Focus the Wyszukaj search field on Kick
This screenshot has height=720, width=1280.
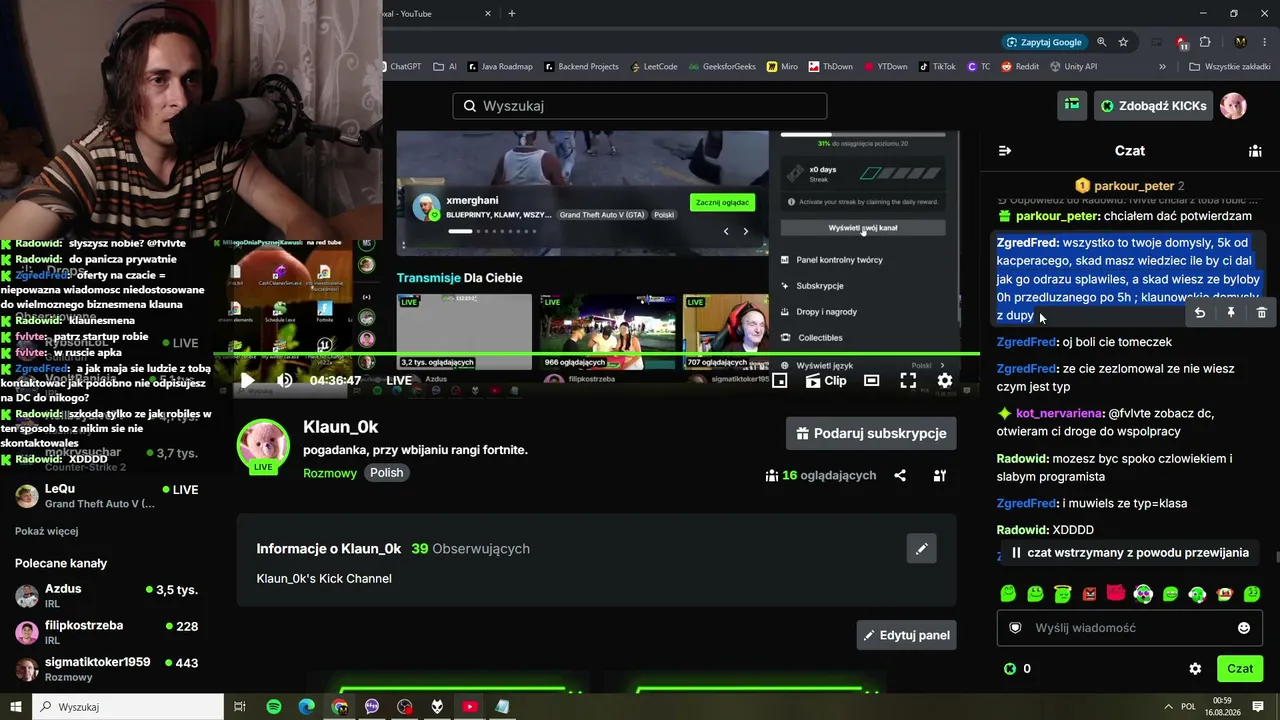pyautogui.click(x=640, y=106)
